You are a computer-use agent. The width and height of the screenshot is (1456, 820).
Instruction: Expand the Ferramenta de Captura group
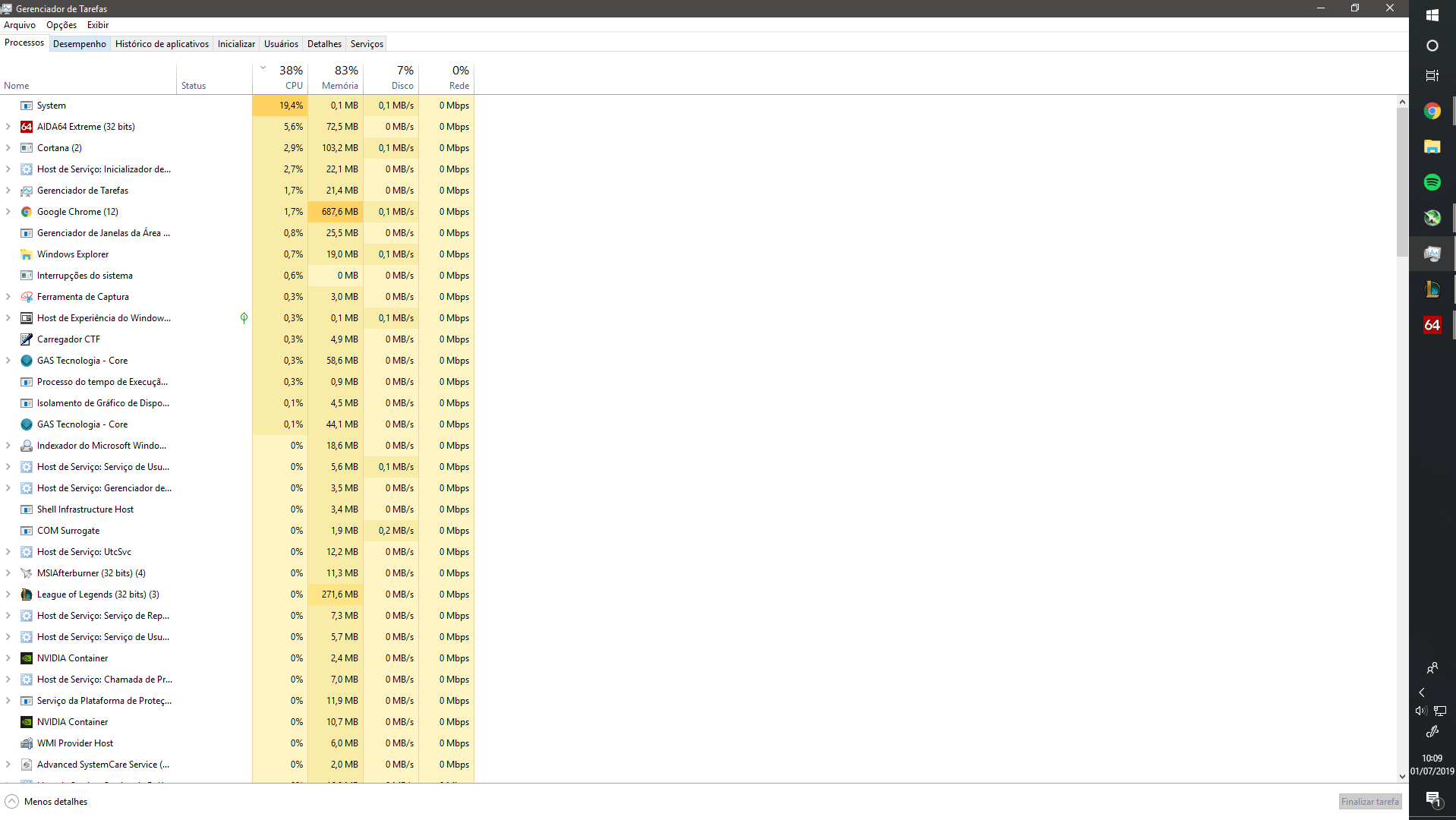click(x=8, y=297)
